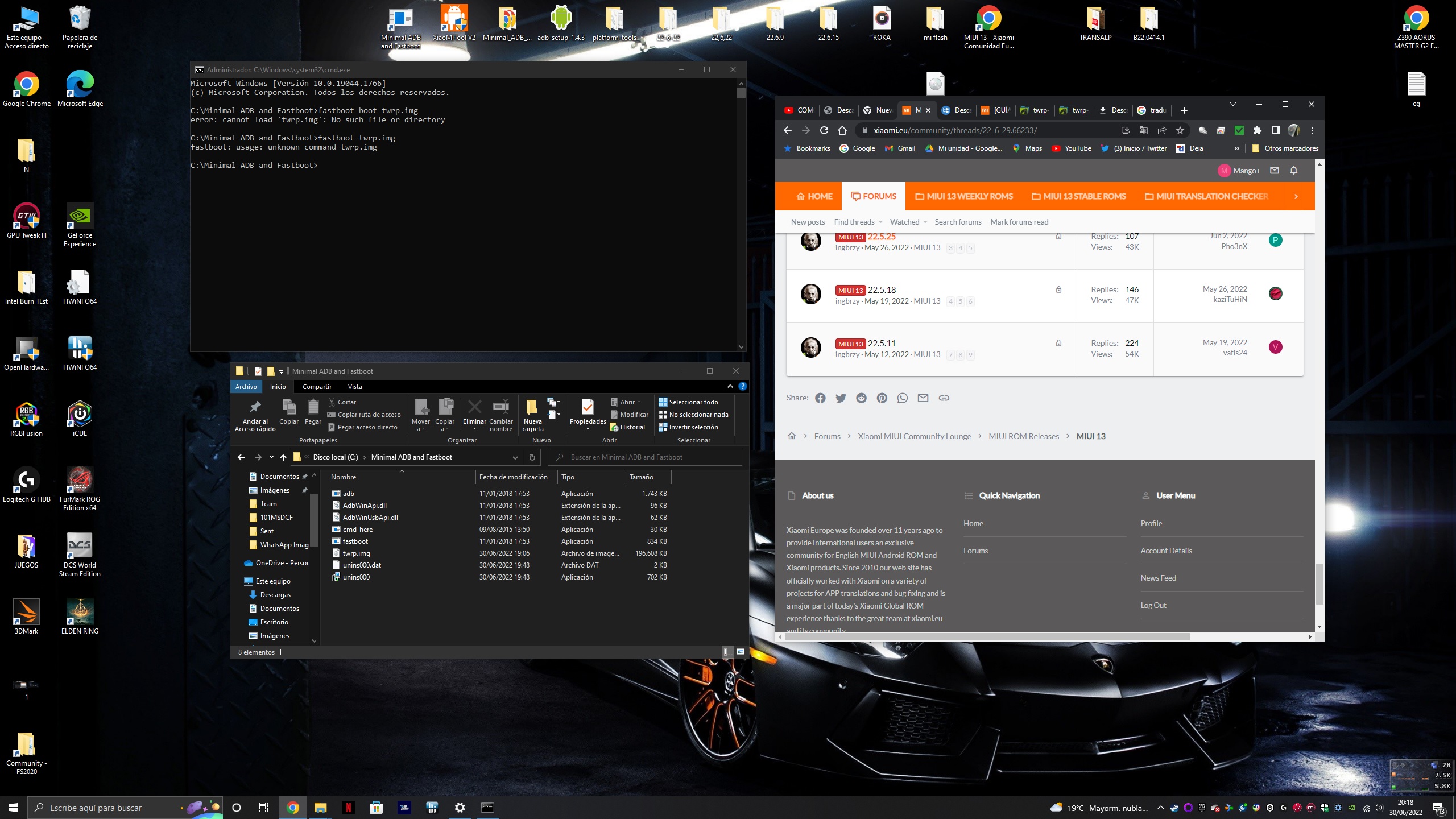Click the Explorer refresh button next to address bar
1456x819 pixels.
point(532,457)
